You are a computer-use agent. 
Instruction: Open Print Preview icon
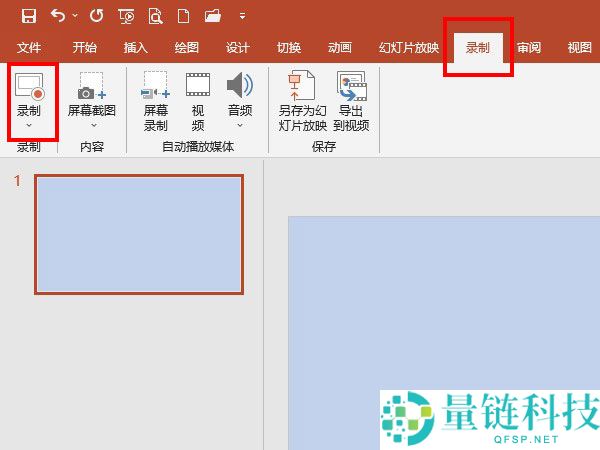(155, 16)
